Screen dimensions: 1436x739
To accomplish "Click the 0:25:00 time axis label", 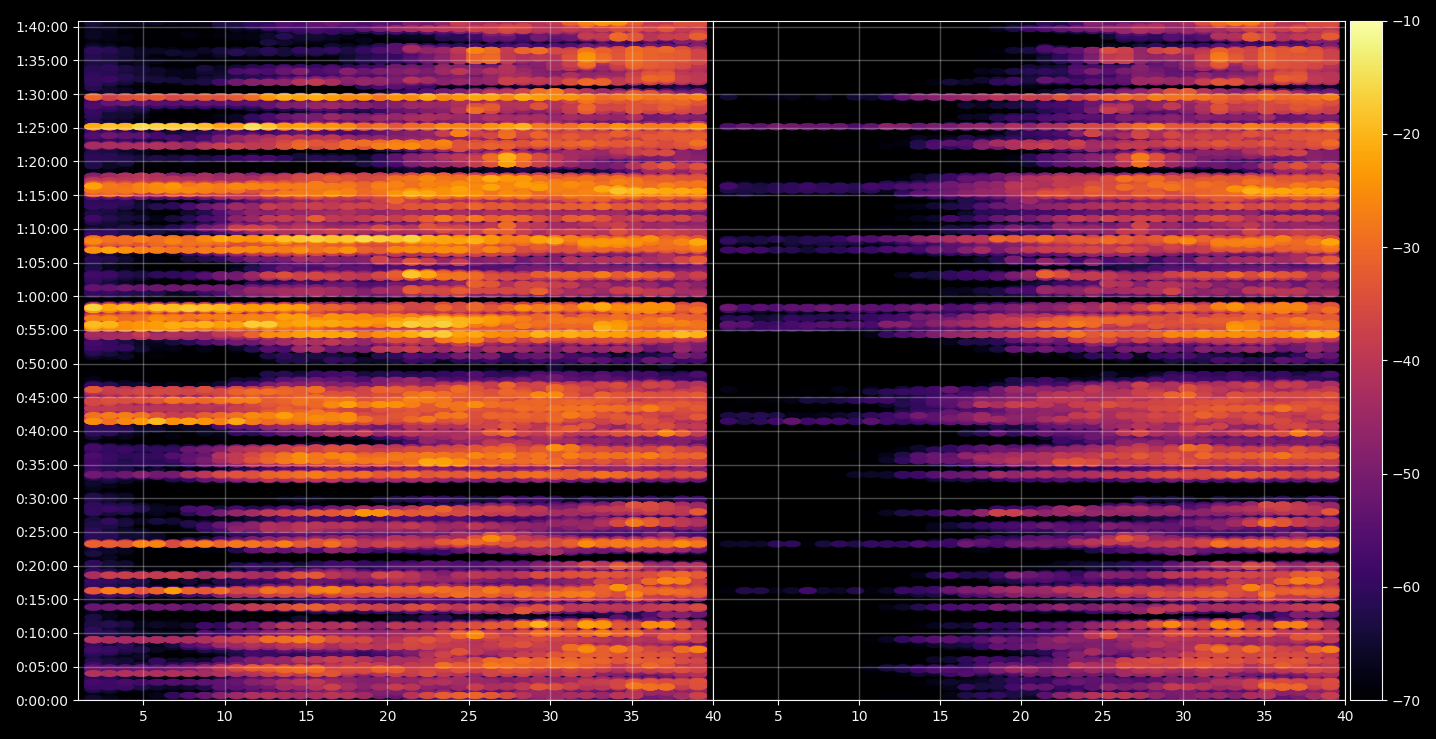I will [x=42, y=532].
